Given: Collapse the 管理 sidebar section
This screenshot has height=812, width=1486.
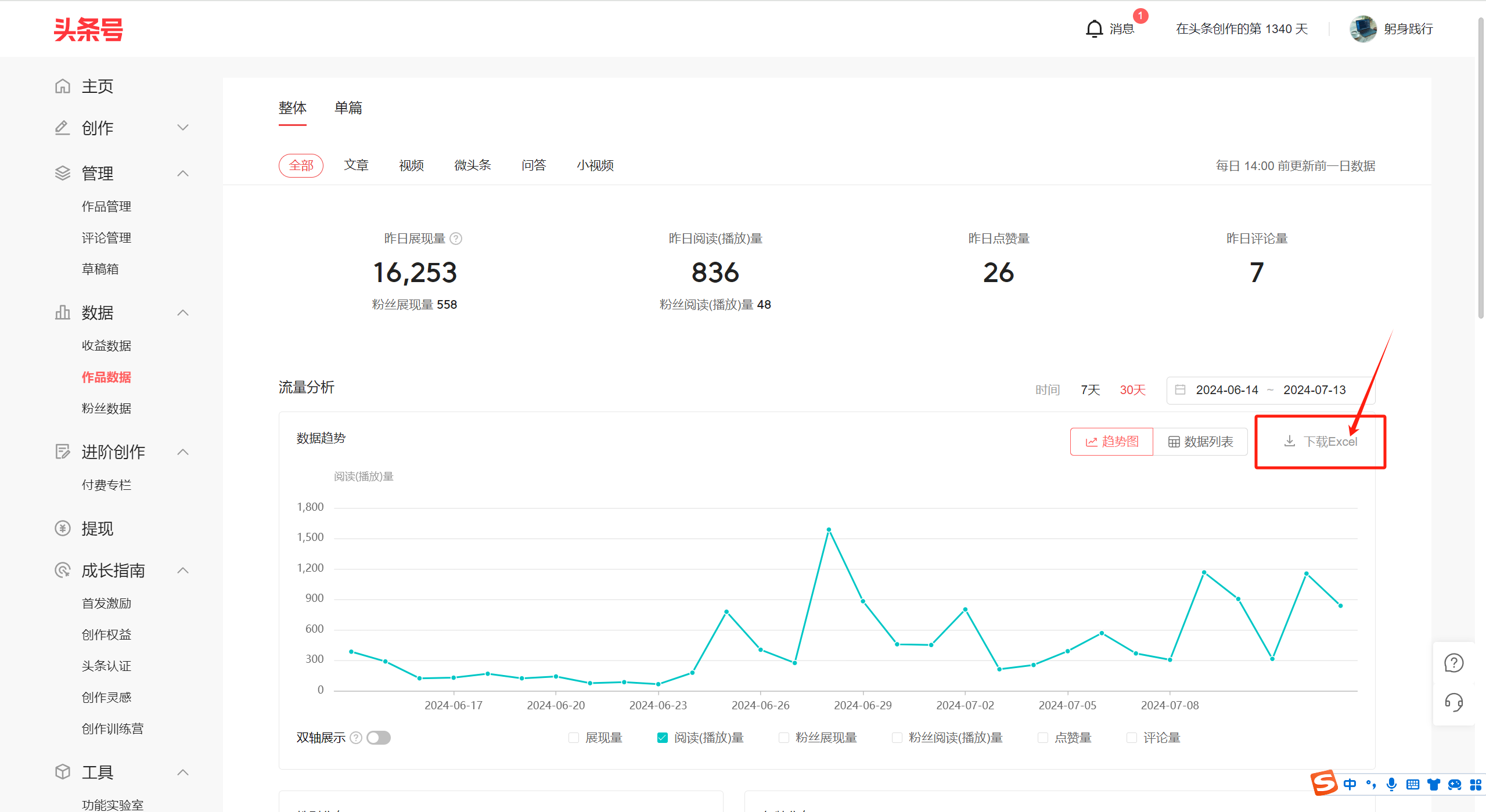Looking at the screenshot, I should click(x=183, y=174).
